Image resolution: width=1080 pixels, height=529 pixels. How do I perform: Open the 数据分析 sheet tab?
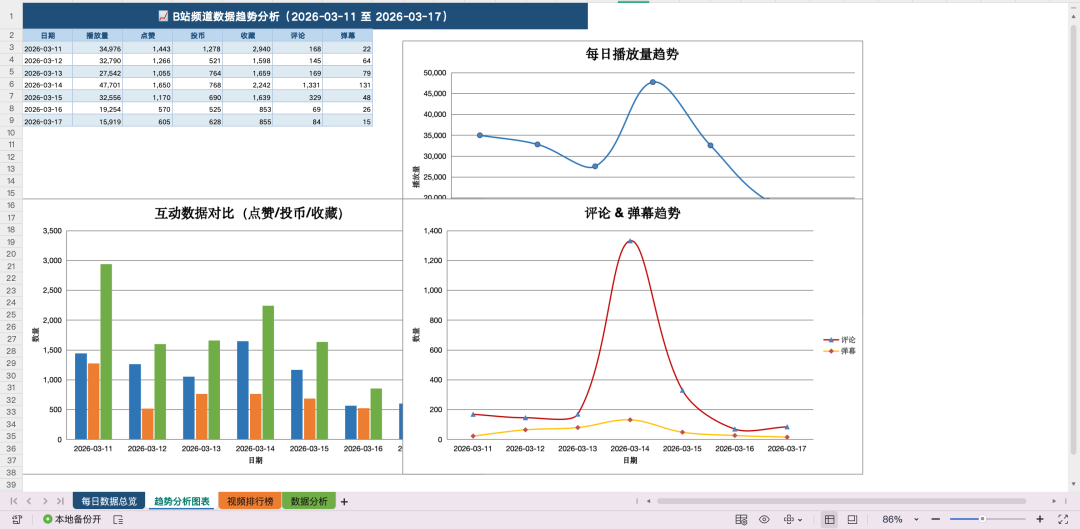[309, 501]
